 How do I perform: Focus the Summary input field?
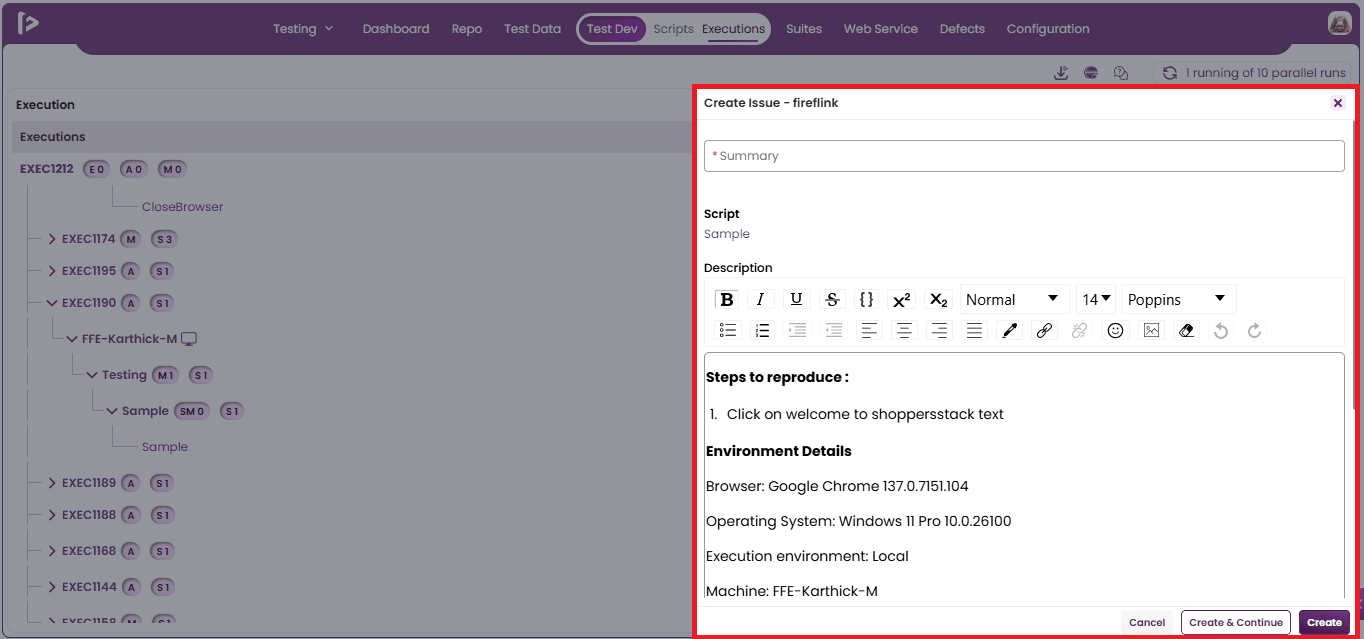click(1024, 156)
